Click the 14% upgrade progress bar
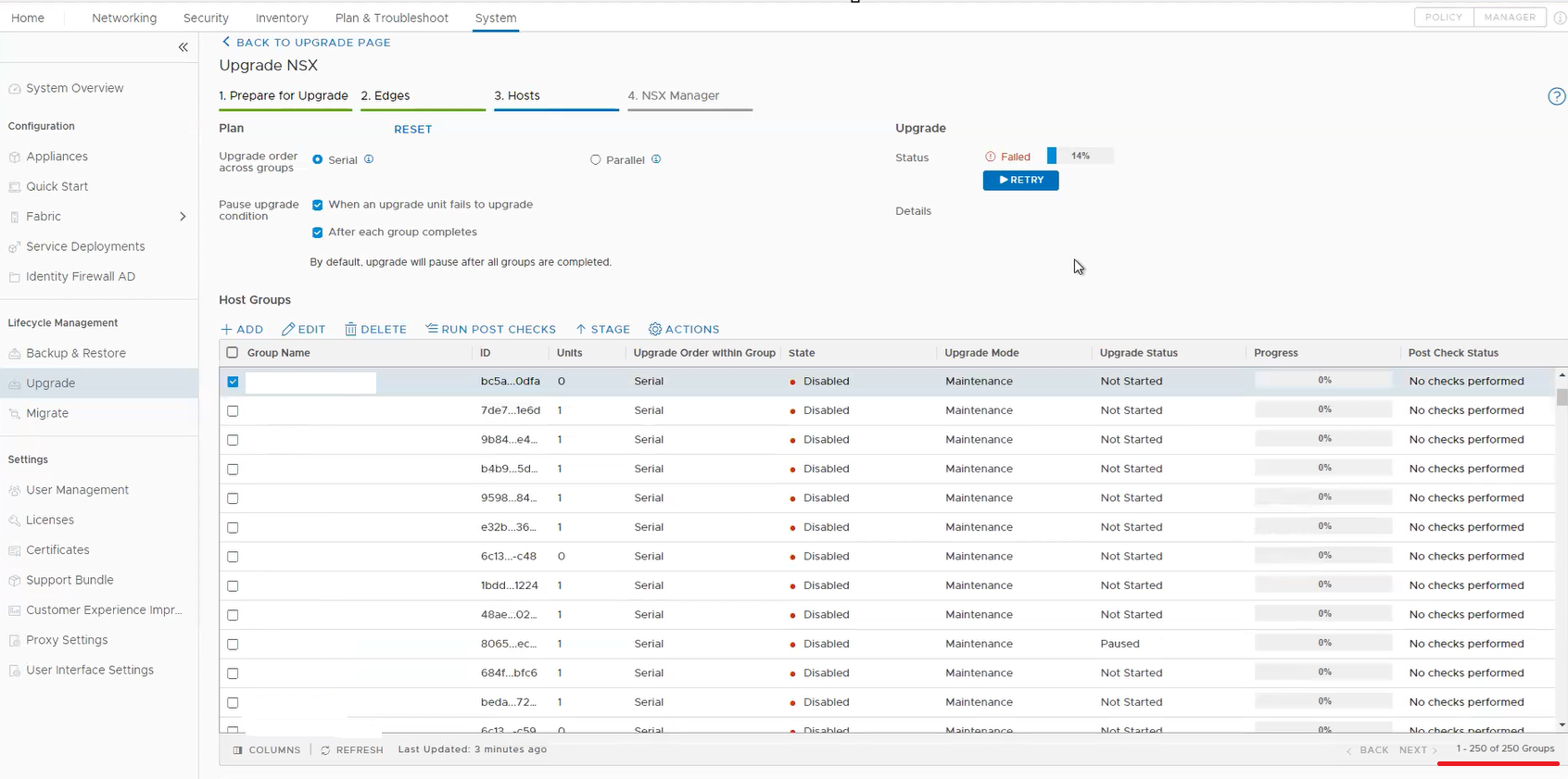The height and width of the screenshot is (779, 1568). click(1080, 157)
